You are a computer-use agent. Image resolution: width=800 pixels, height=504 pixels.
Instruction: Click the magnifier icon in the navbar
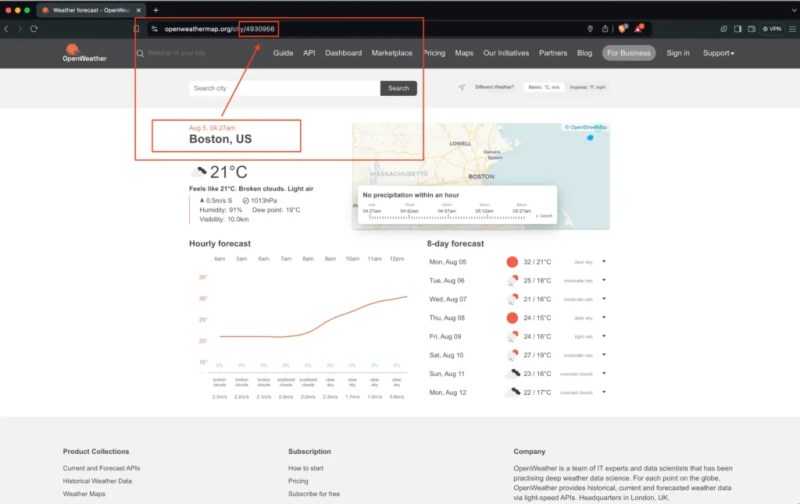point(140,53)
